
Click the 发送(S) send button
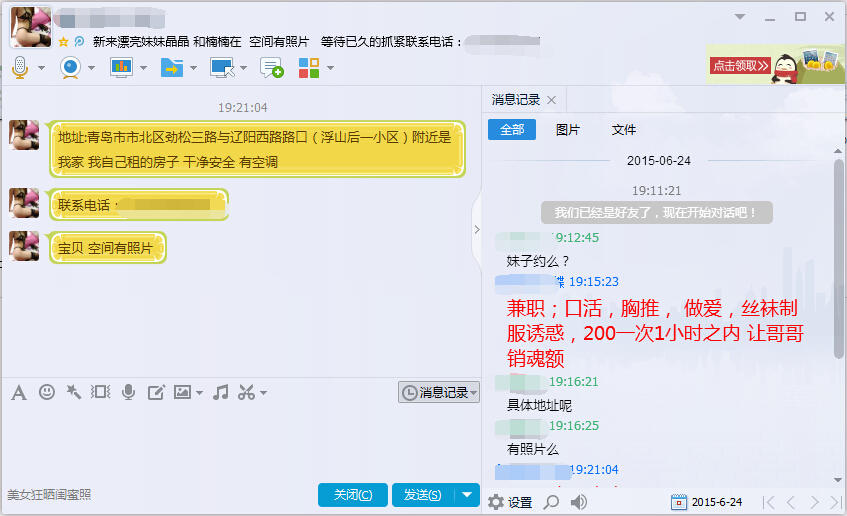[422, 495]
